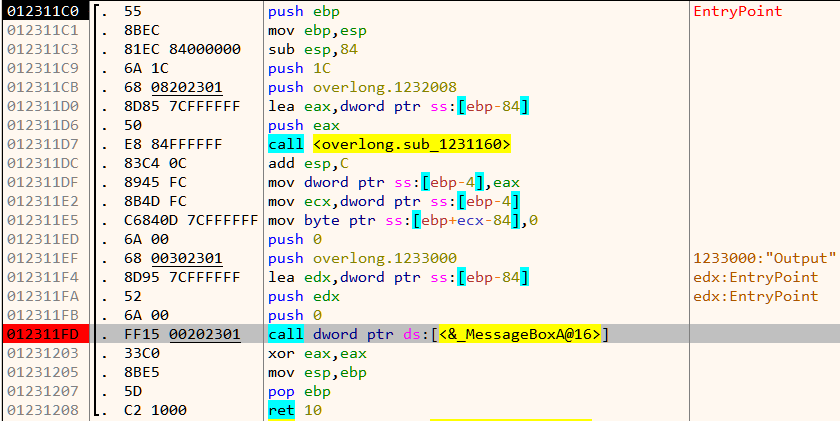Click the 'push eax' instruction
Image resolution: width=840 pixels, height=421 pixels.
click(x=304, y=125)
